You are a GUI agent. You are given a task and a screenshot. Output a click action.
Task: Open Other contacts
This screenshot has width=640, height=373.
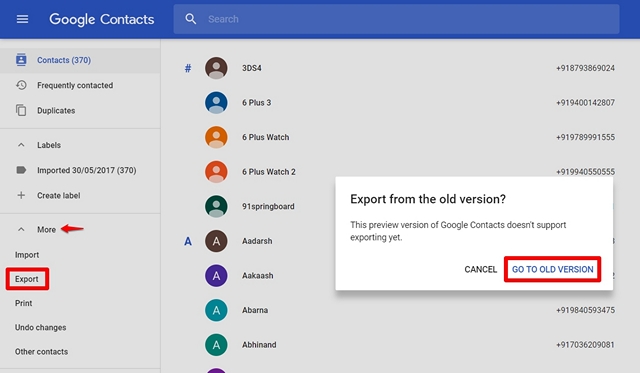(x=41, y=351)
